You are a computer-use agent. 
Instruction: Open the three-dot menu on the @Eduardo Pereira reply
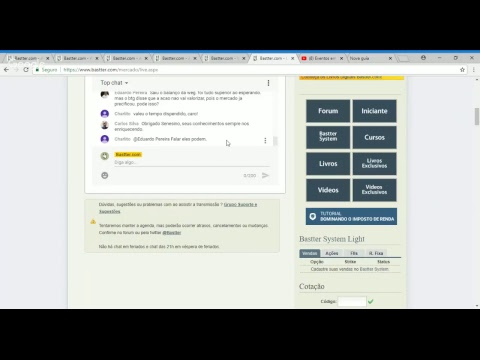tap(265, 141)
